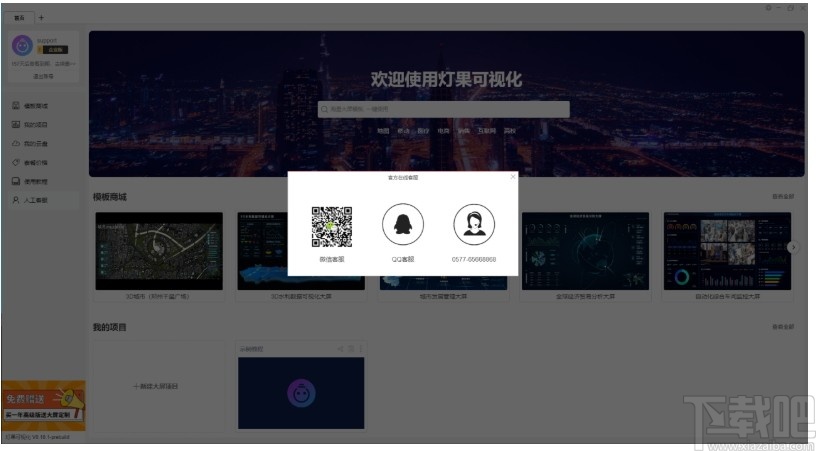Click the WeChat QR code image
This screenshot has height=451, width=818.
click(332, 227)
